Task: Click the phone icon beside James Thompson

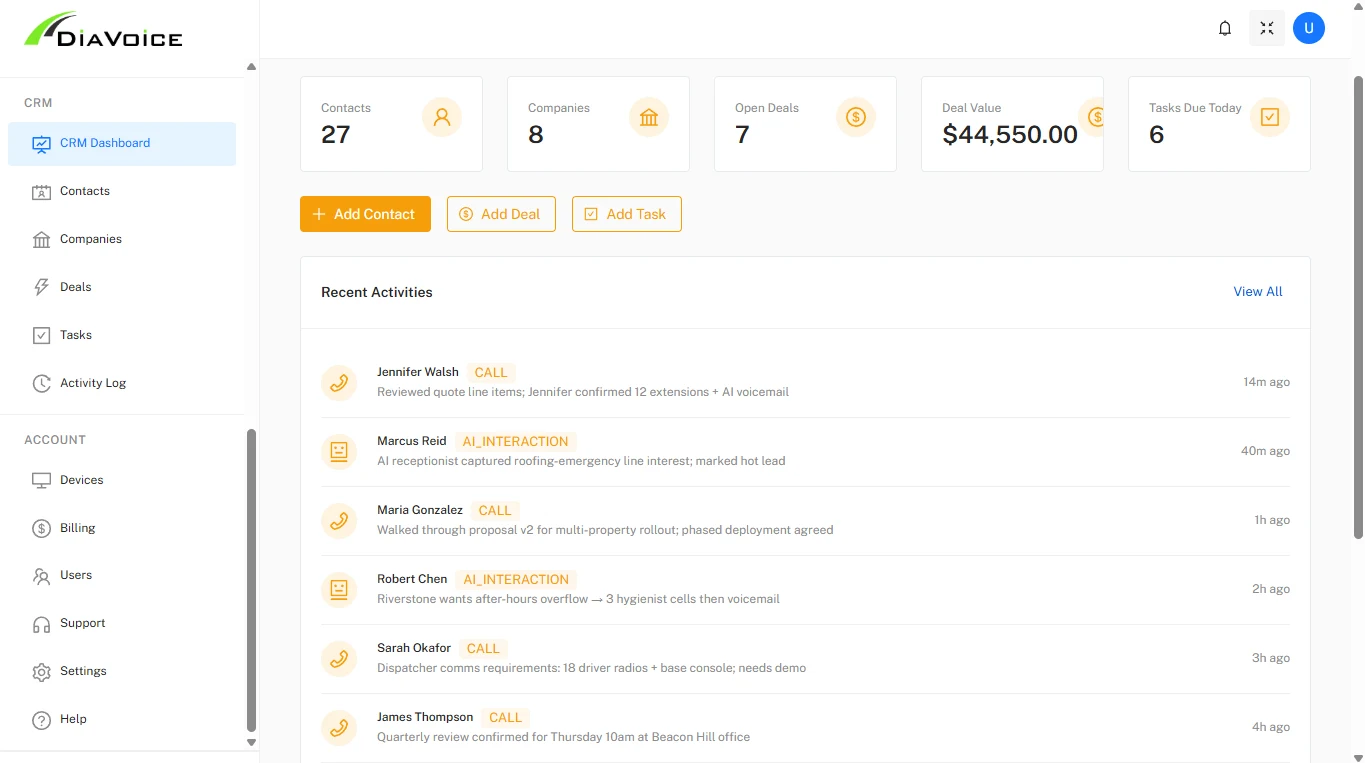Action: pos(339,727)
